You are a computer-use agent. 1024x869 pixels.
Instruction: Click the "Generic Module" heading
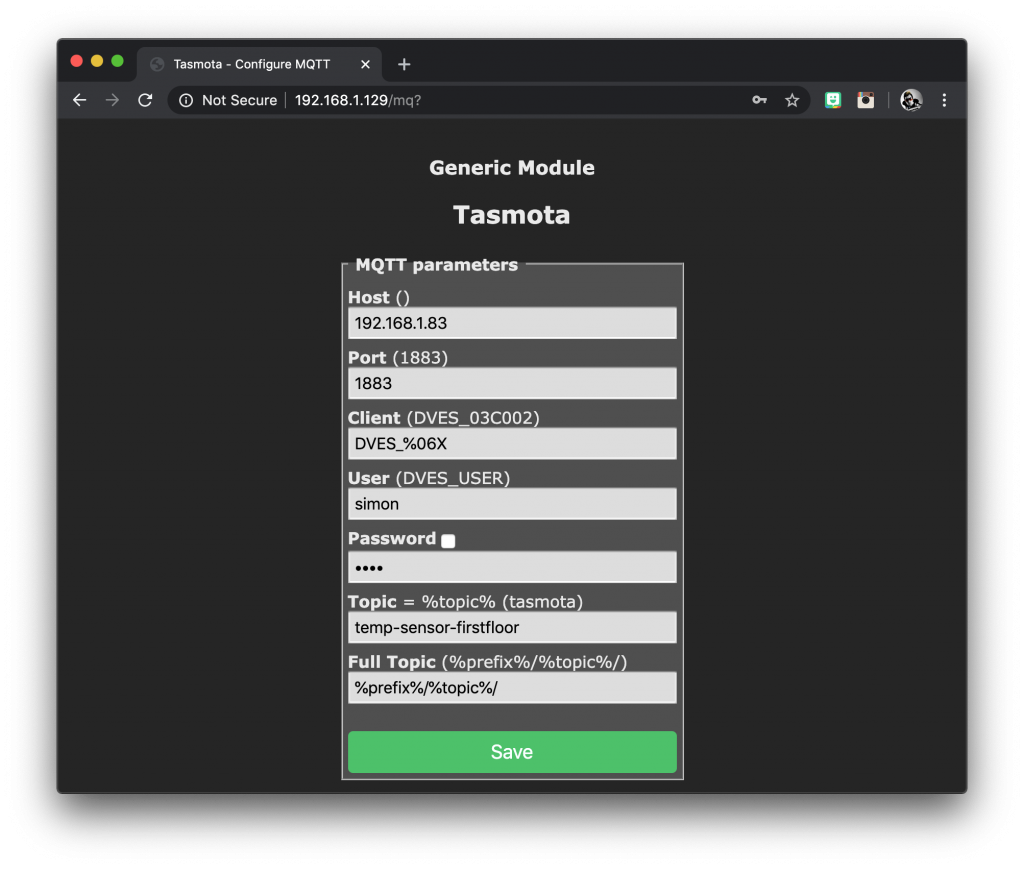click(512, 168)
